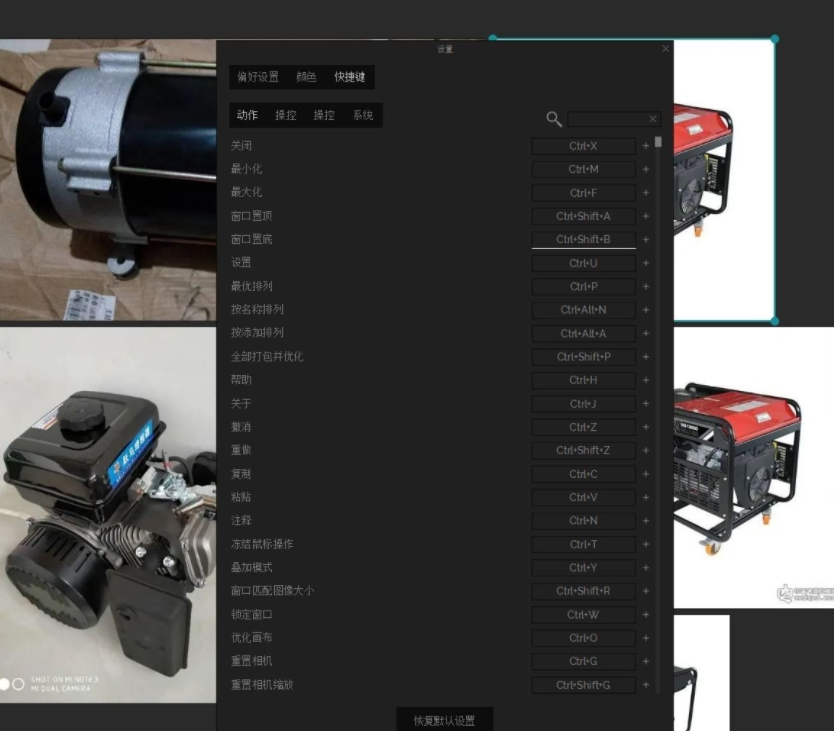Open the 颜色 tab

(x=306, y=77)
